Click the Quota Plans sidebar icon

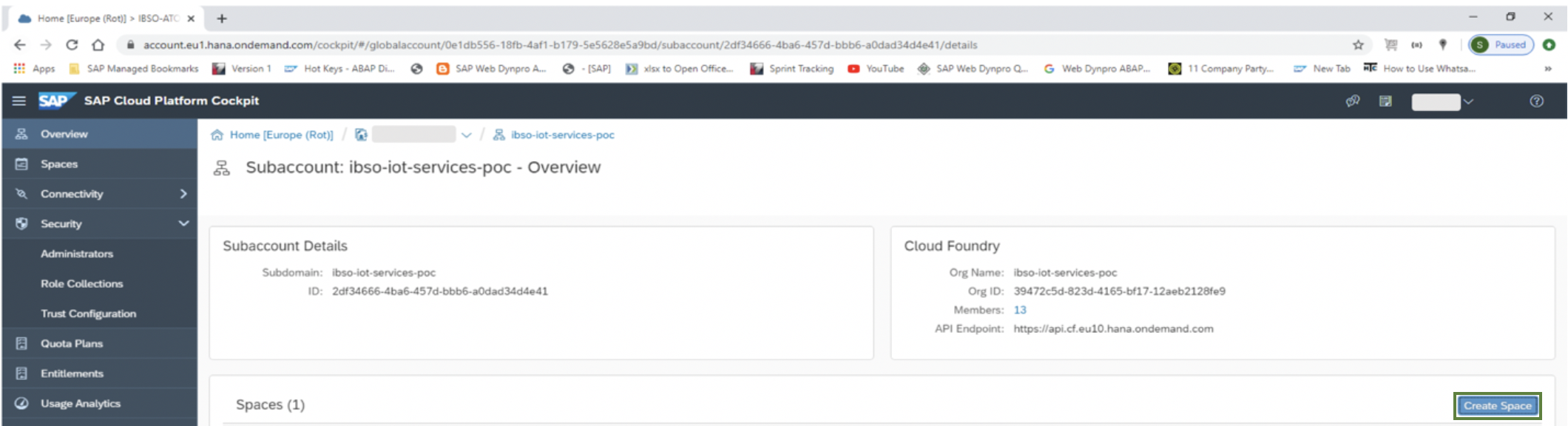click(x=21, y=344)
